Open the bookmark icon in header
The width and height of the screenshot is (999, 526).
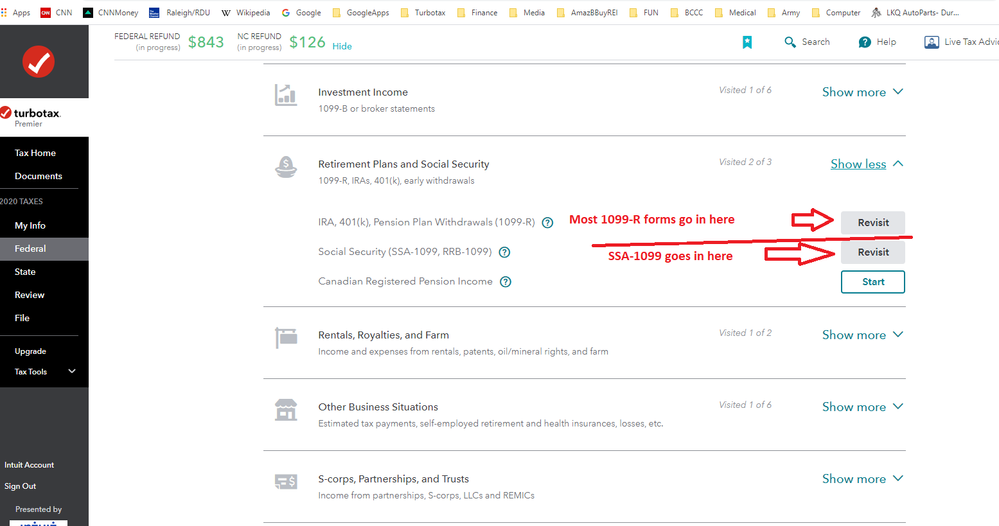tap(747, 42)
